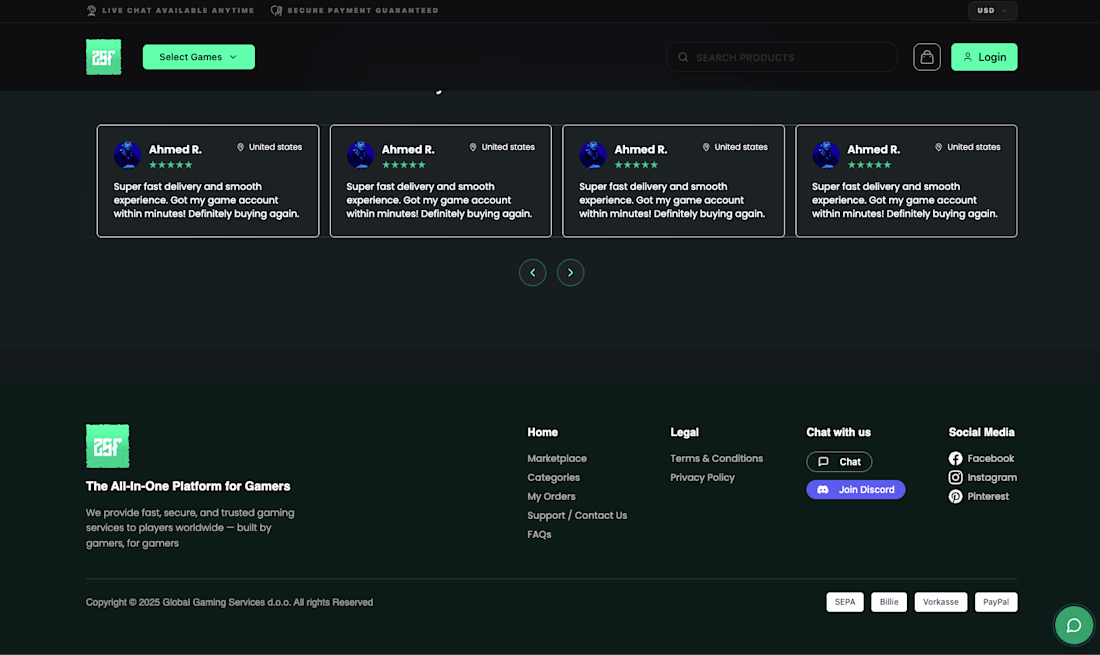The width and height of the screenshot is (1100, 655).
Task: Open Terms & Conditions link
Action: click(x=716, y=459)
